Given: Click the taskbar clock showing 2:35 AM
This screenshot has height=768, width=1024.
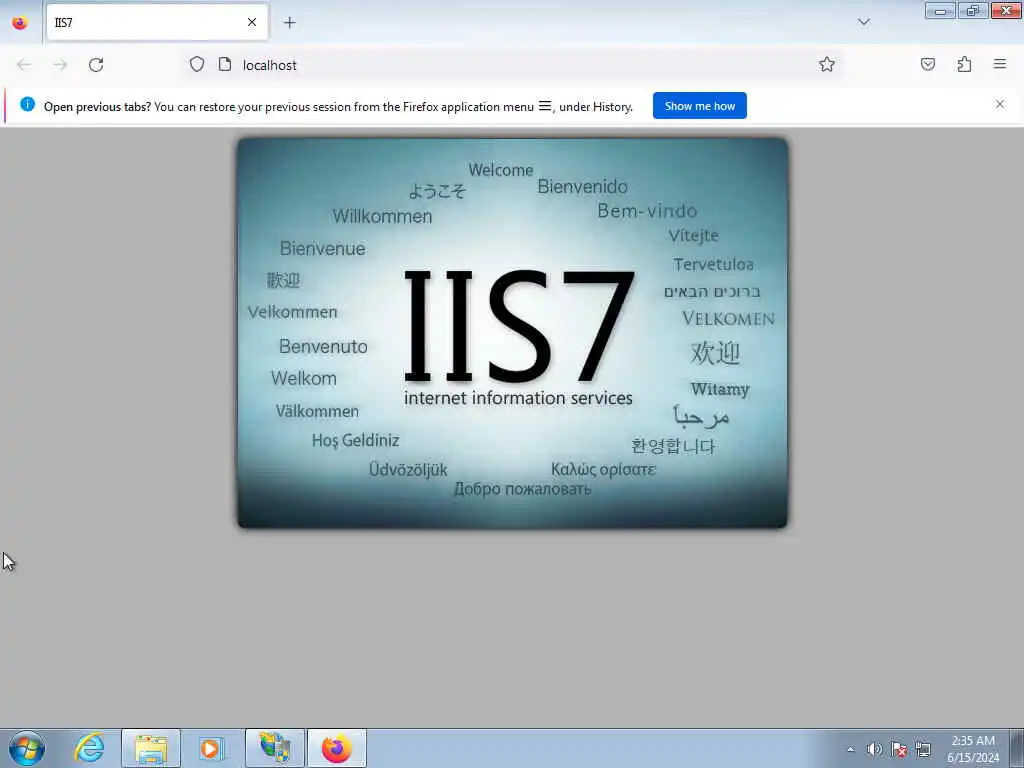Looking at the screenshot, I should coord(973,749).
